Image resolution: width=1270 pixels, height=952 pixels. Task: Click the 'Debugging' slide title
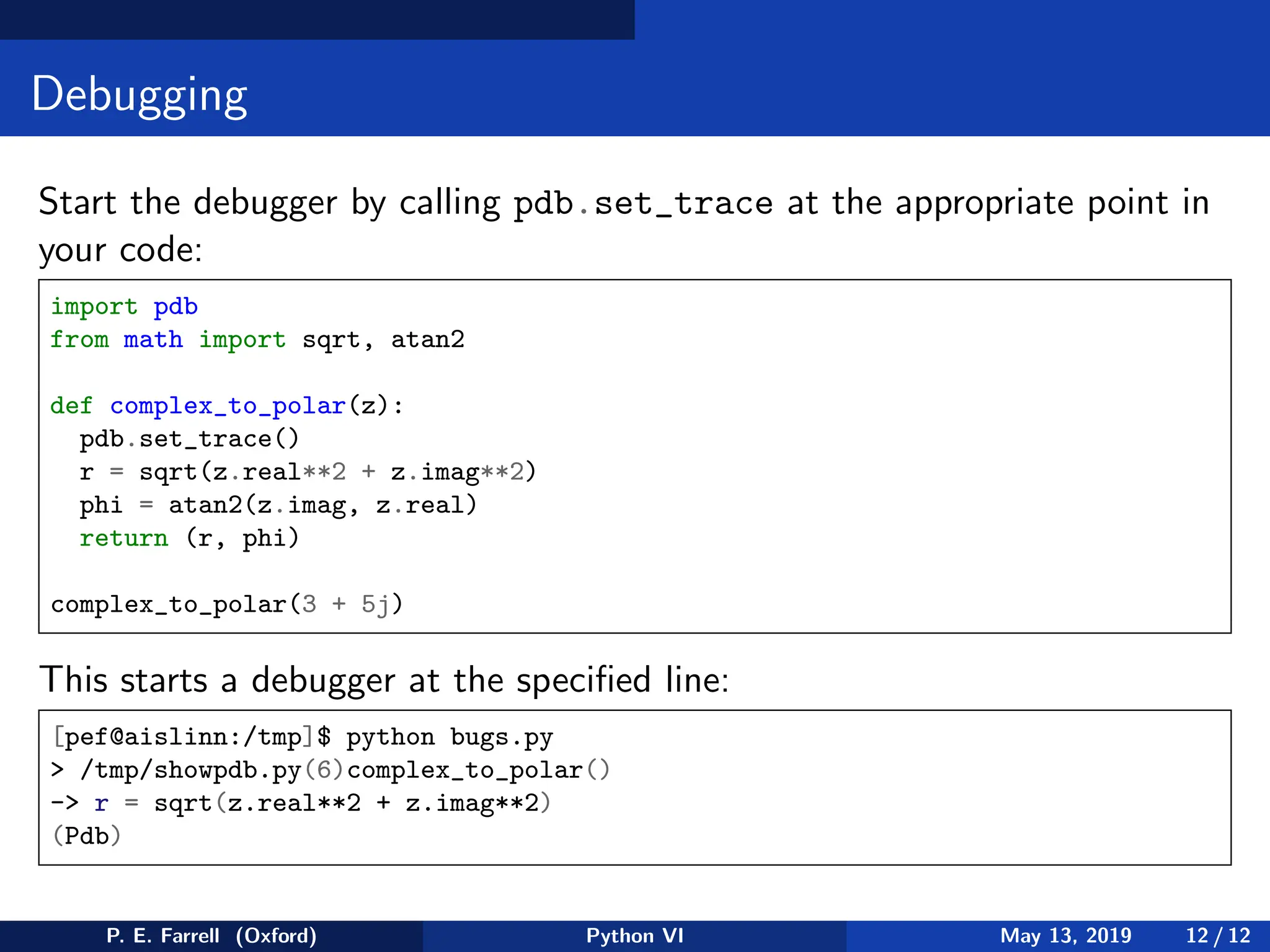coord(140,95)
